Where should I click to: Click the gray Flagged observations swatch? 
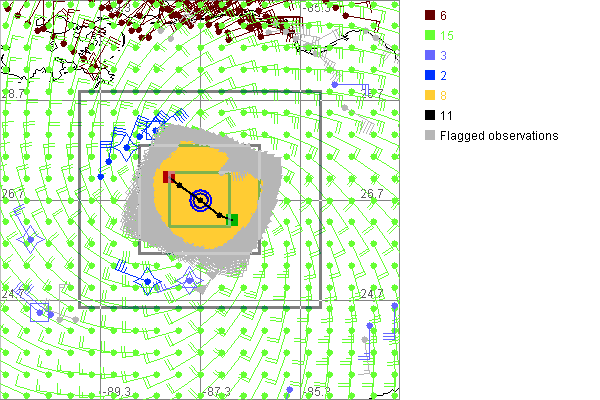tap(429, 136)
